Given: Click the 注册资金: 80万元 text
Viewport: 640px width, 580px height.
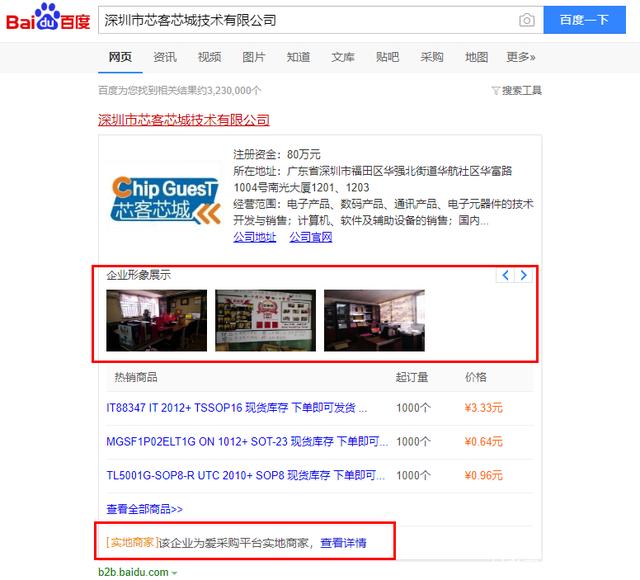Looking at the screenshot, I should pos(277,154).
